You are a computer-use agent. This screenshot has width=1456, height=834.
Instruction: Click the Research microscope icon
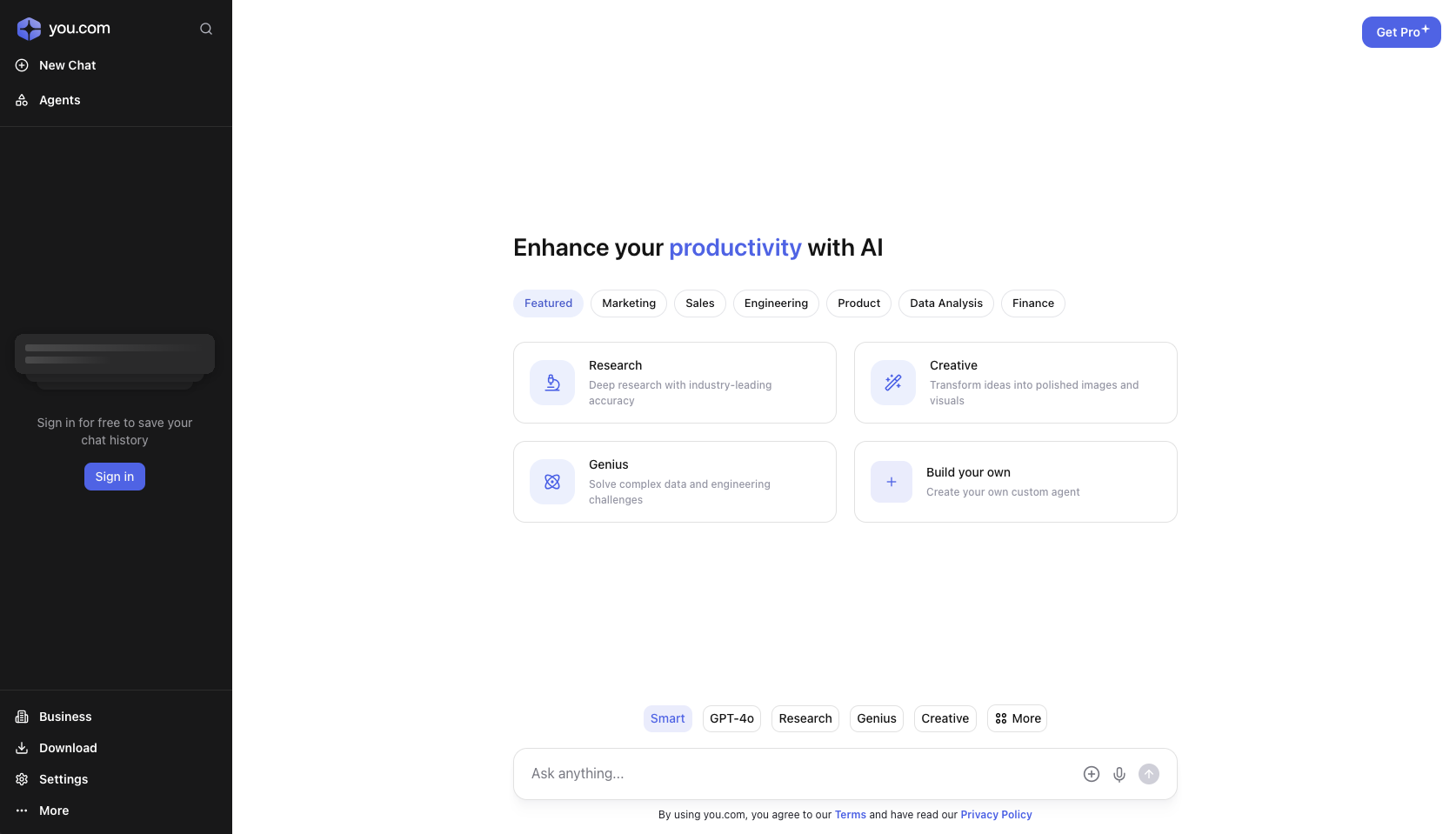click(x=552, y=383)
